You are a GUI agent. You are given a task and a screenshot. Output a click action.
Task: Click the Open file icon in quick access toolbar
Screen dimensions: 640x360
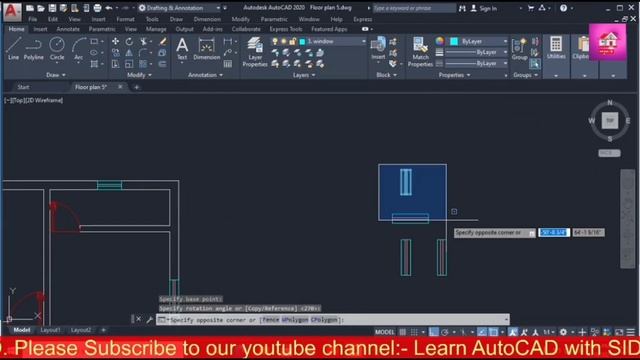(41, 8)
